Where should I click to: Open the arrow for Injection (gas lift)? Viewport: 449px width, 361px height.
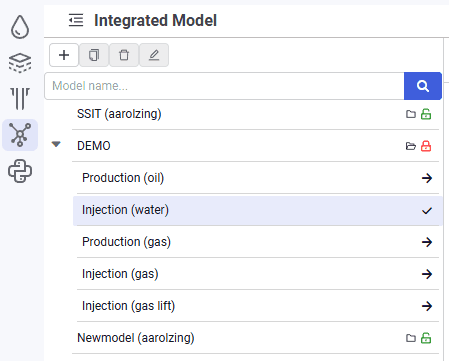(x=427, y=306)
